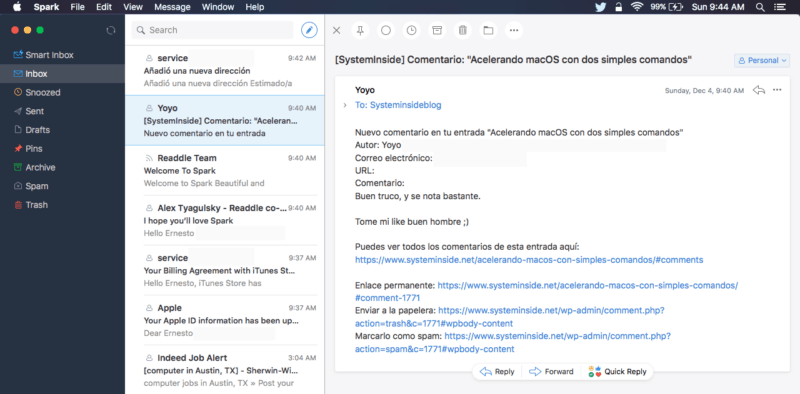Open the Window menu
This screenshot has height=394, width=800.
[x=218, y=7]
